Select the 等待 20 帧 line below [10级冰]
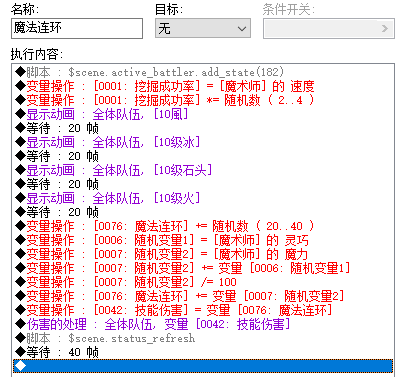Viewport: 396px width, 377px height. coord(203,156)
